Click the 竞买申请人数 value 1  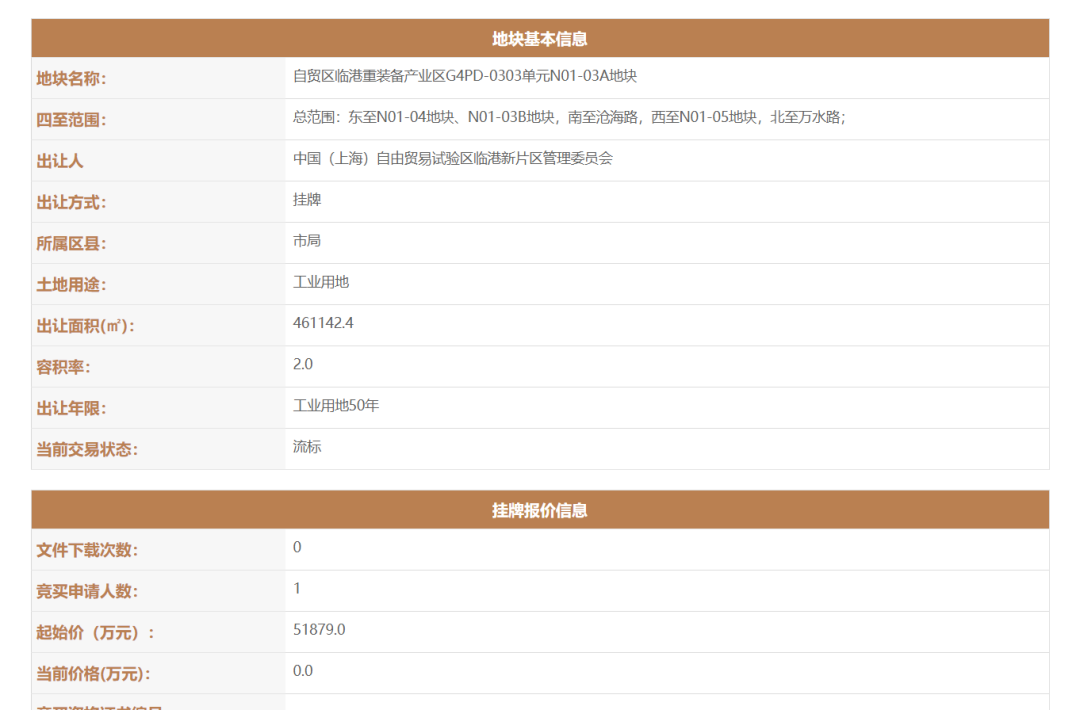coord(297,589)
